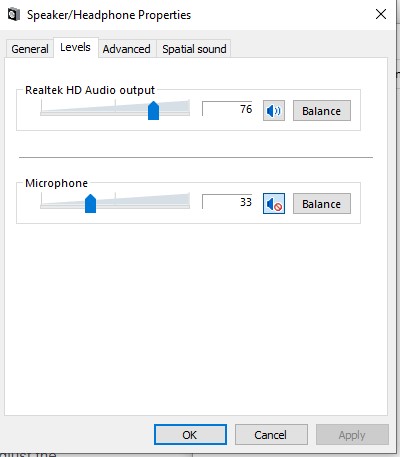Close the Speaker/Headphone Properties dialog

(381, 14)
